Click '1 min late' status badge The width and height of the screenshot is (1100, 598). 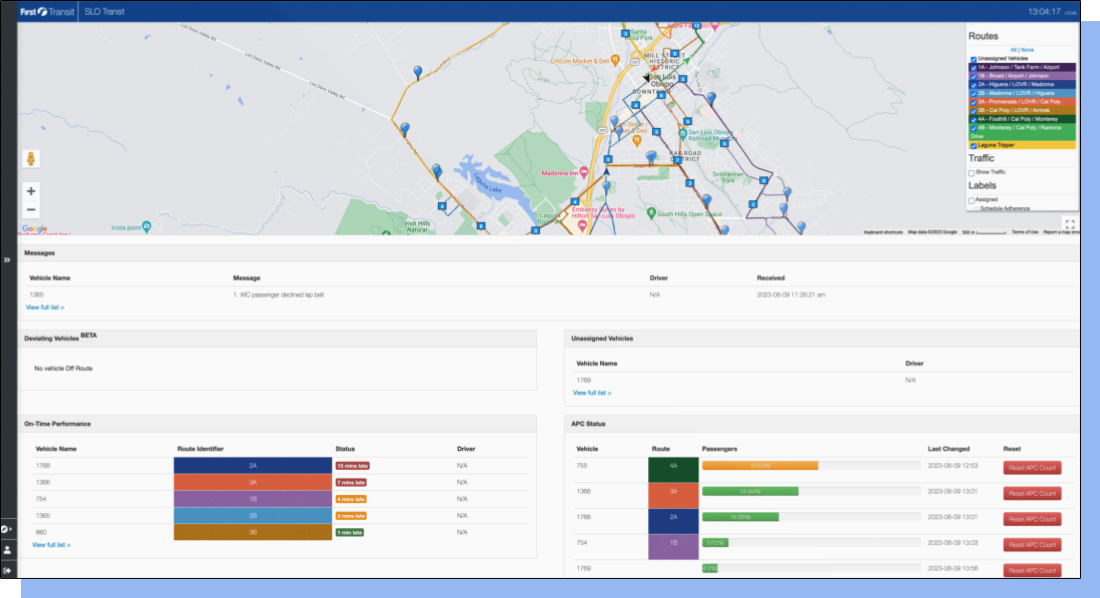[x=349, y=532]
